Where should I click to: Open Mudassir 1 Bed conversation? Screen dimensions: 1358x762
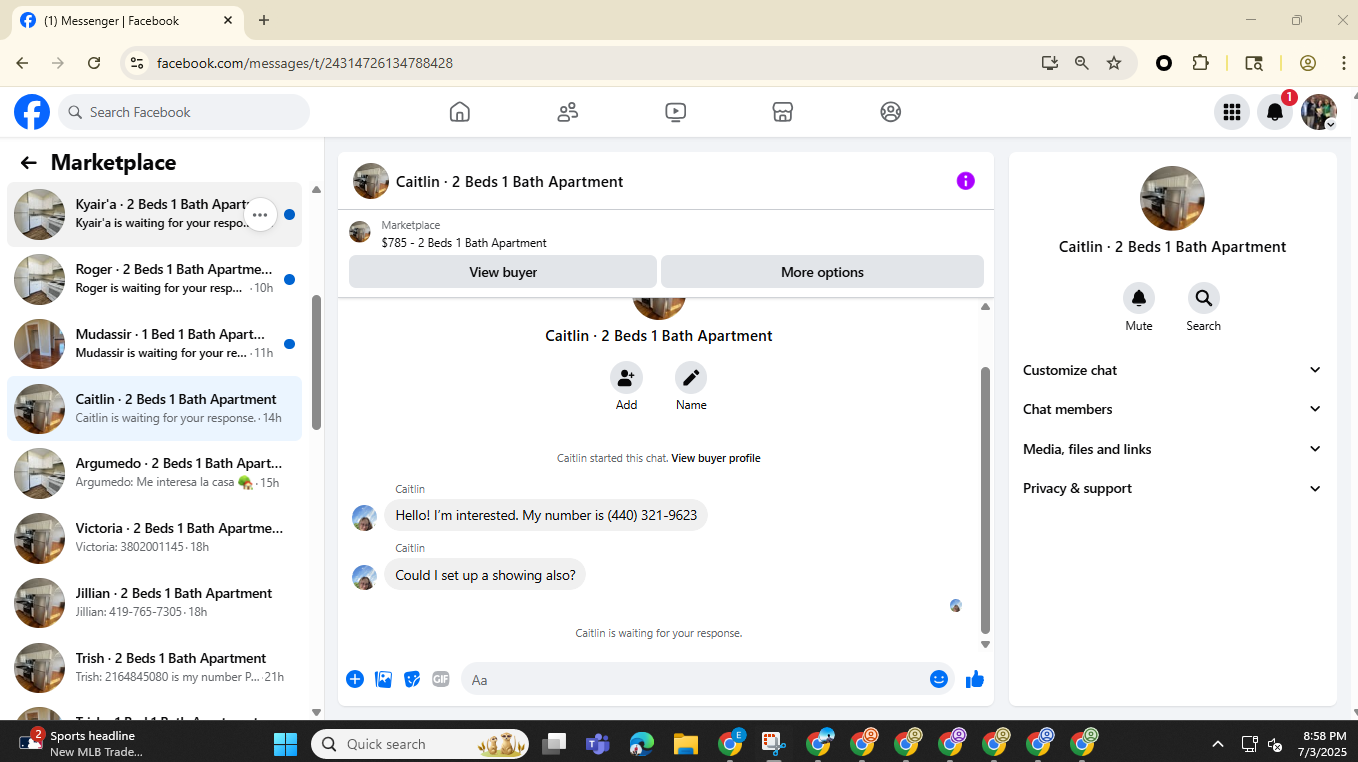click(154, 344)
